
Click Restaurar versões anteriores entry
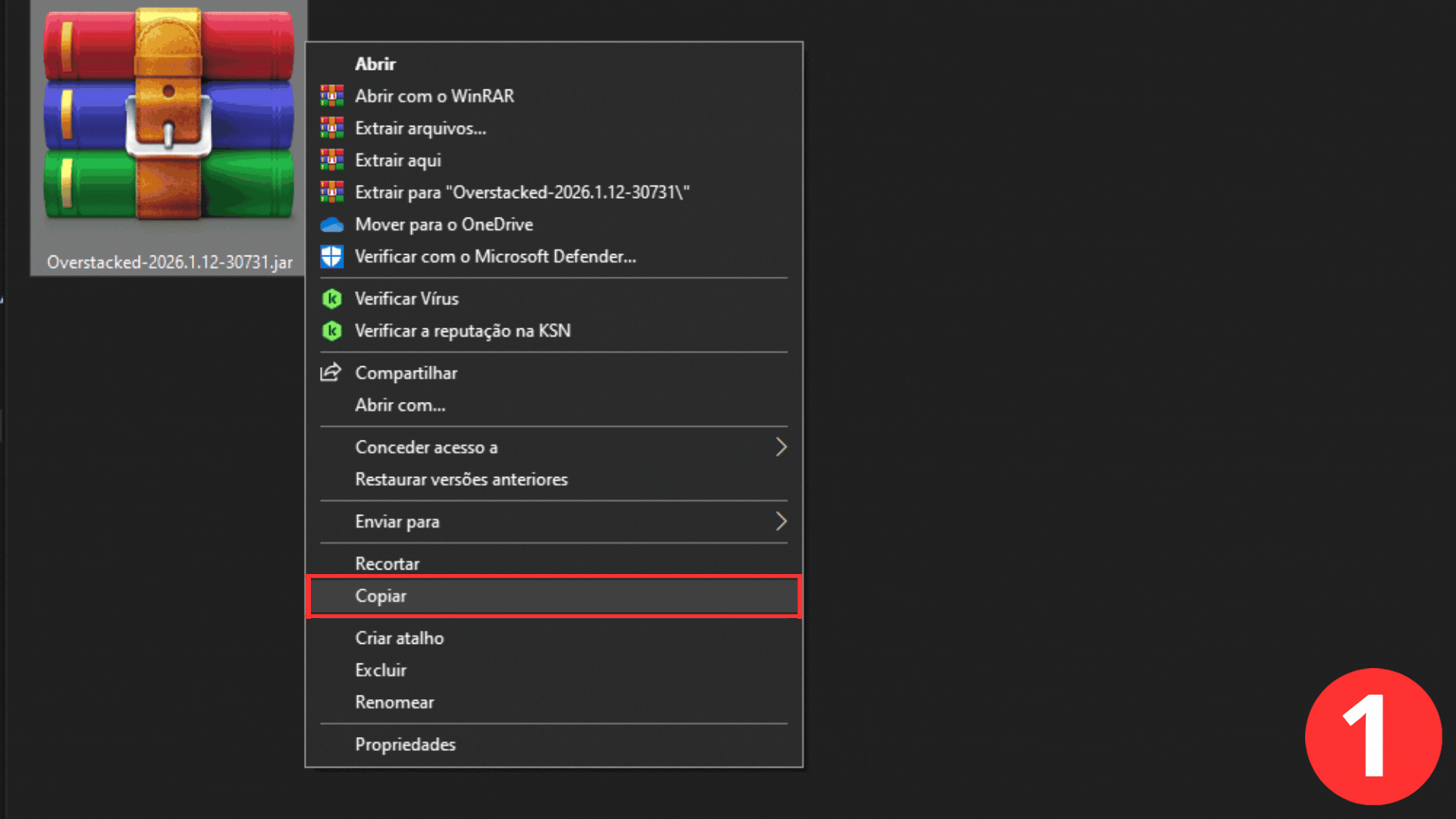point(461,479)
